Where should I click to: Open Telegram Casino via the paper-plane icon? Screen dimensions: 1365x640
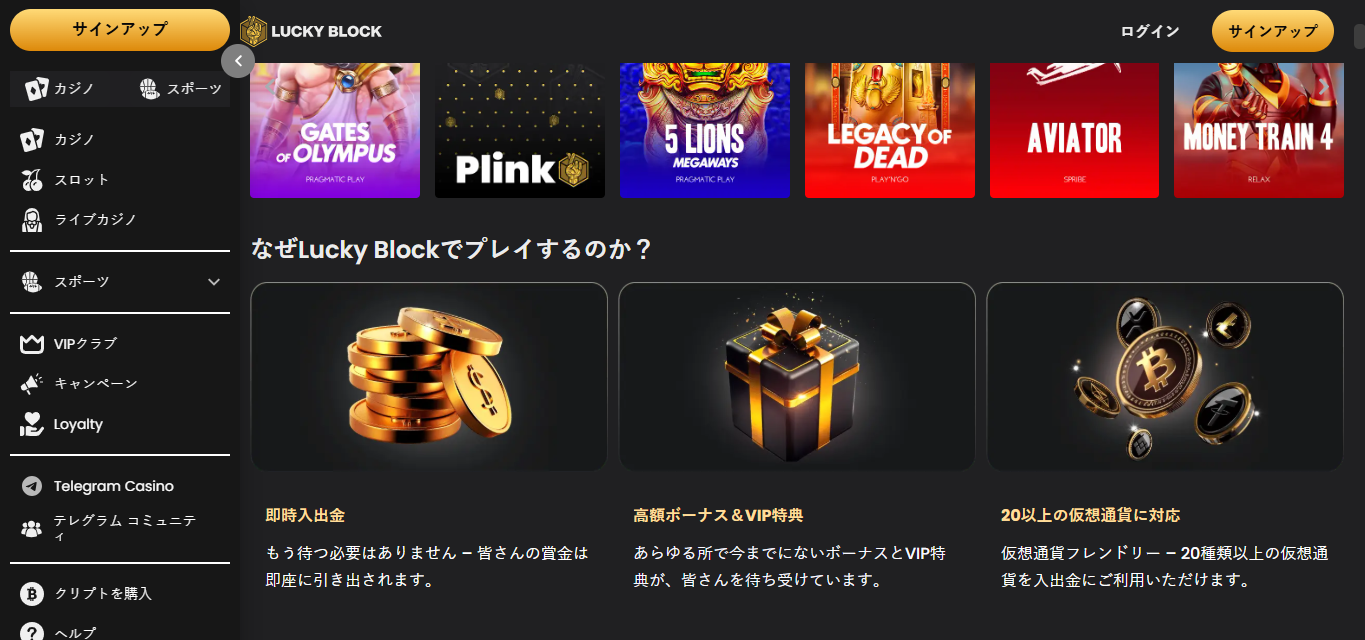(x=32, y=486)
